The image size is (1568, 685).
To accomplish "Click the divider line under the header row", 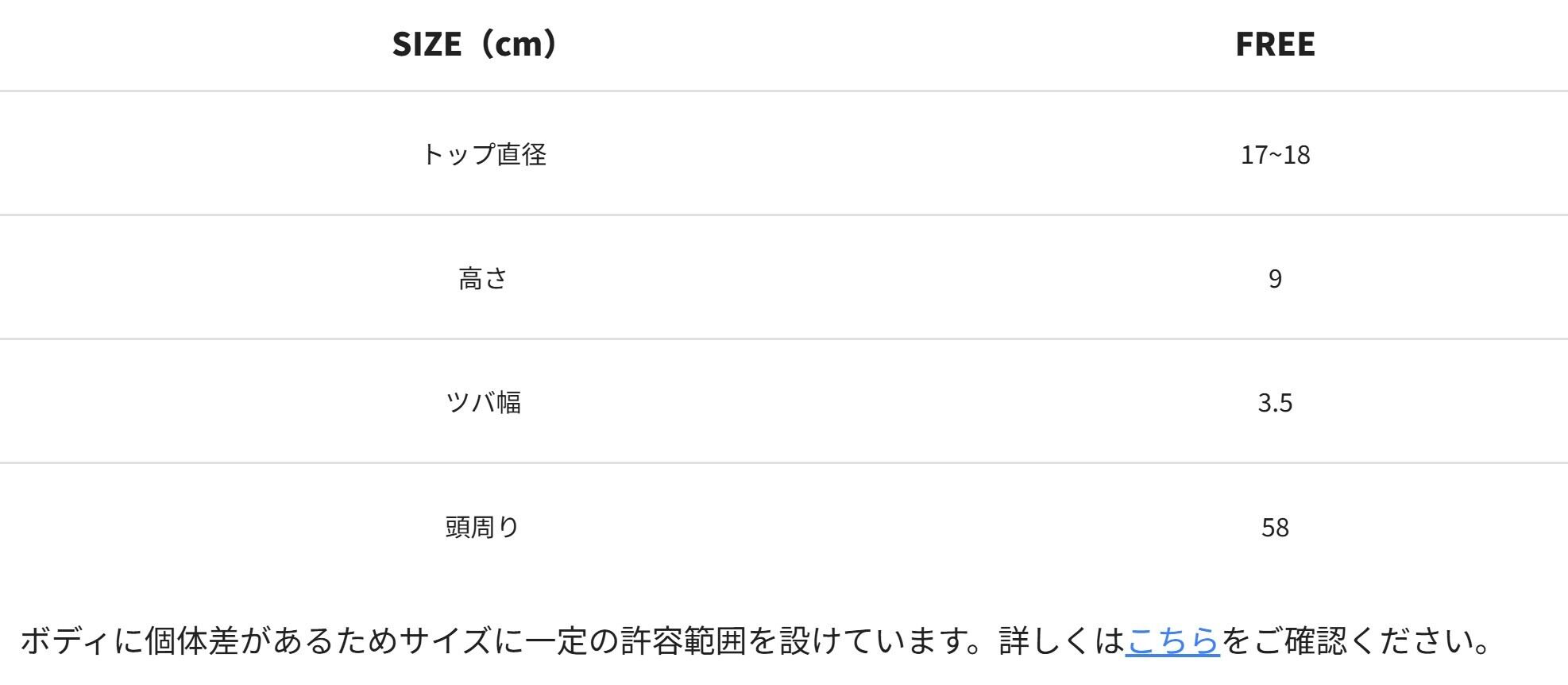I will 784,91.
